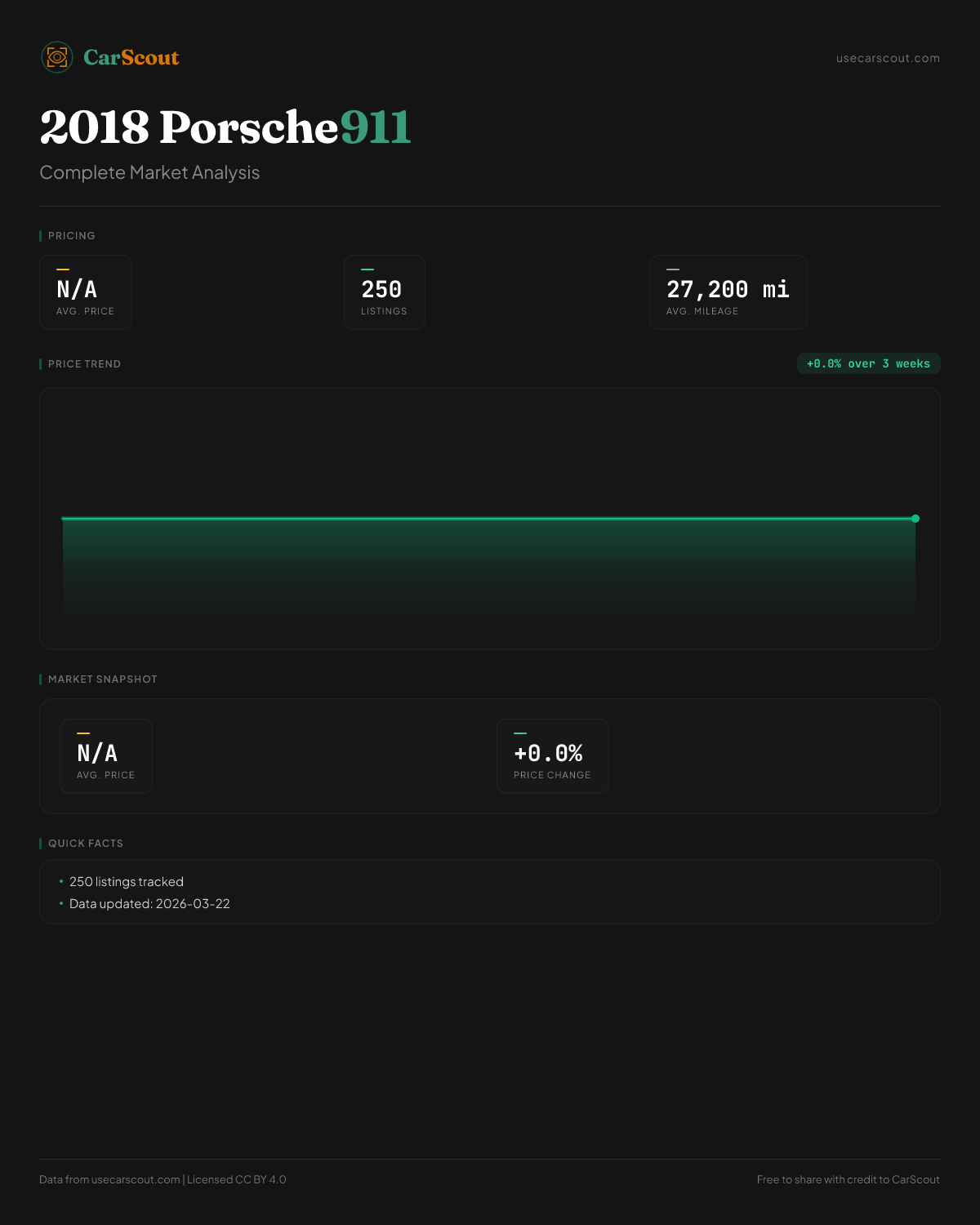Click the 2018 Porsche 911 title

(225, 127)
